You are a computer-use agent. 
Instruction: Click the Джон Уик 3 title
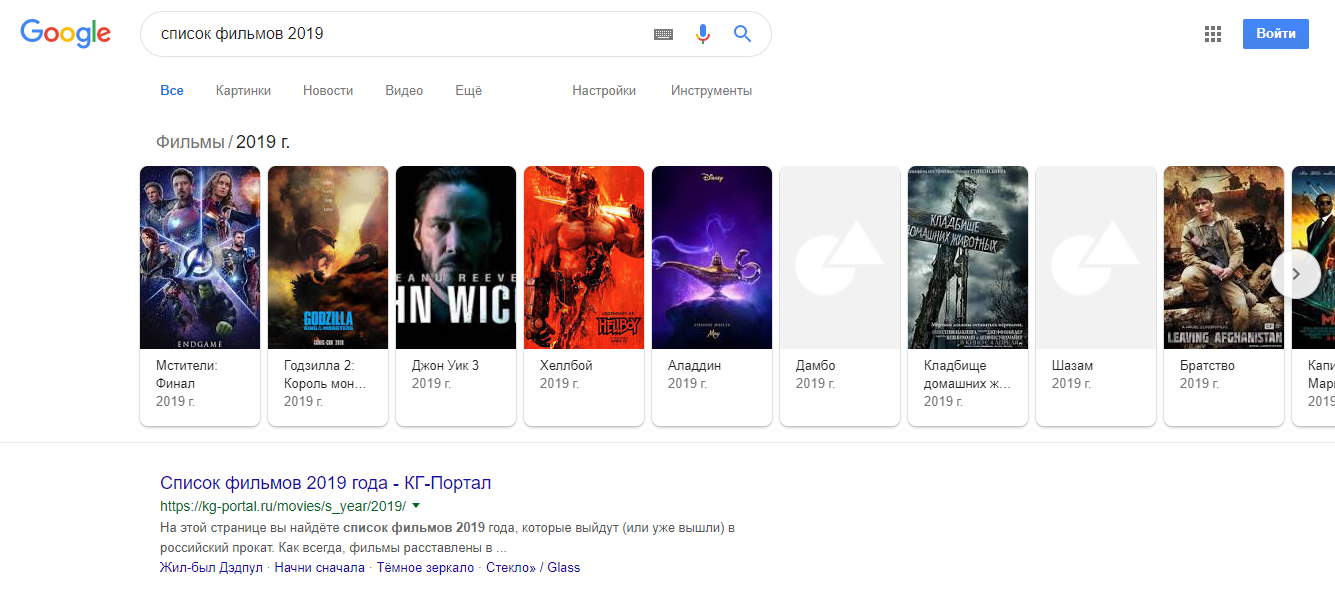[x=446, y=365]
